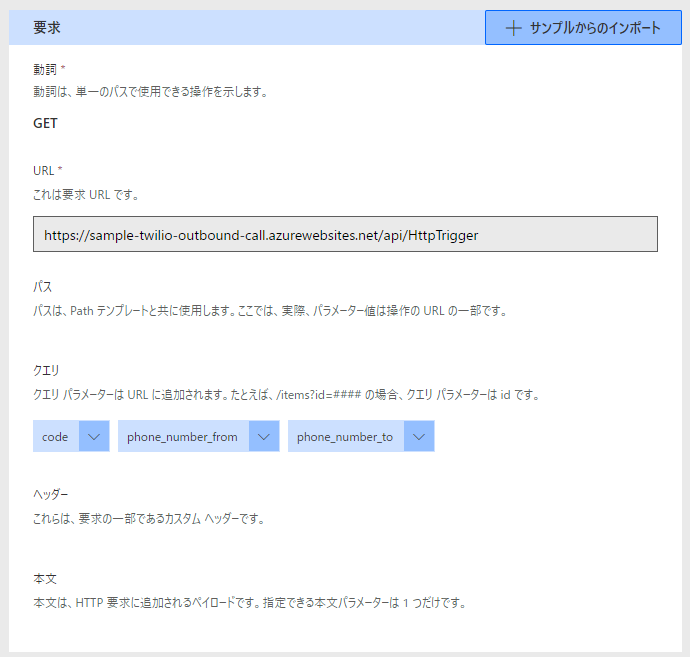The height and width of the screenshot is (657, 690).
Task: Click the クエリ パラメーターは URL description text
Action: pos(286,395)
